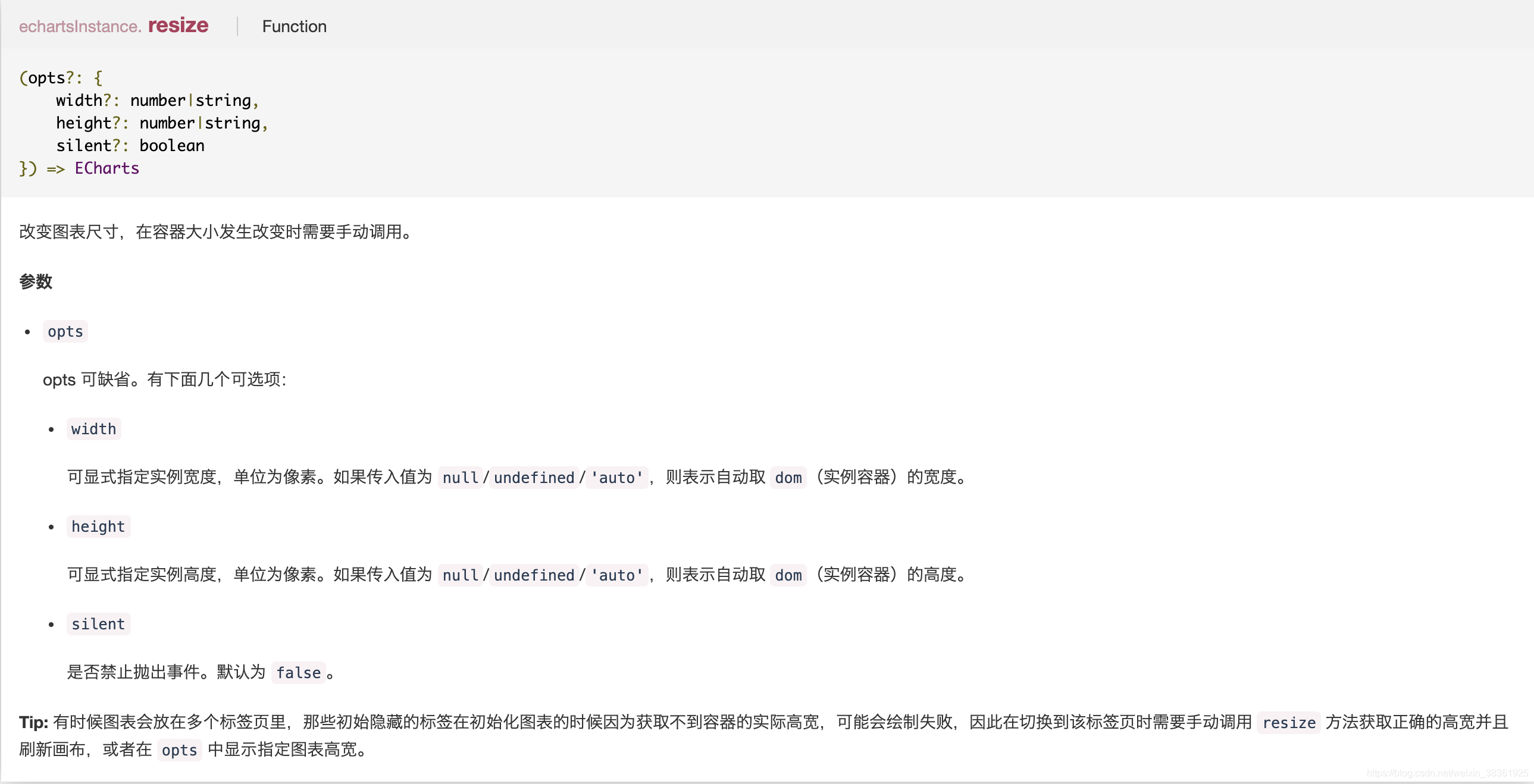
Task: Click the Tip: bold label
Action: 33,722
